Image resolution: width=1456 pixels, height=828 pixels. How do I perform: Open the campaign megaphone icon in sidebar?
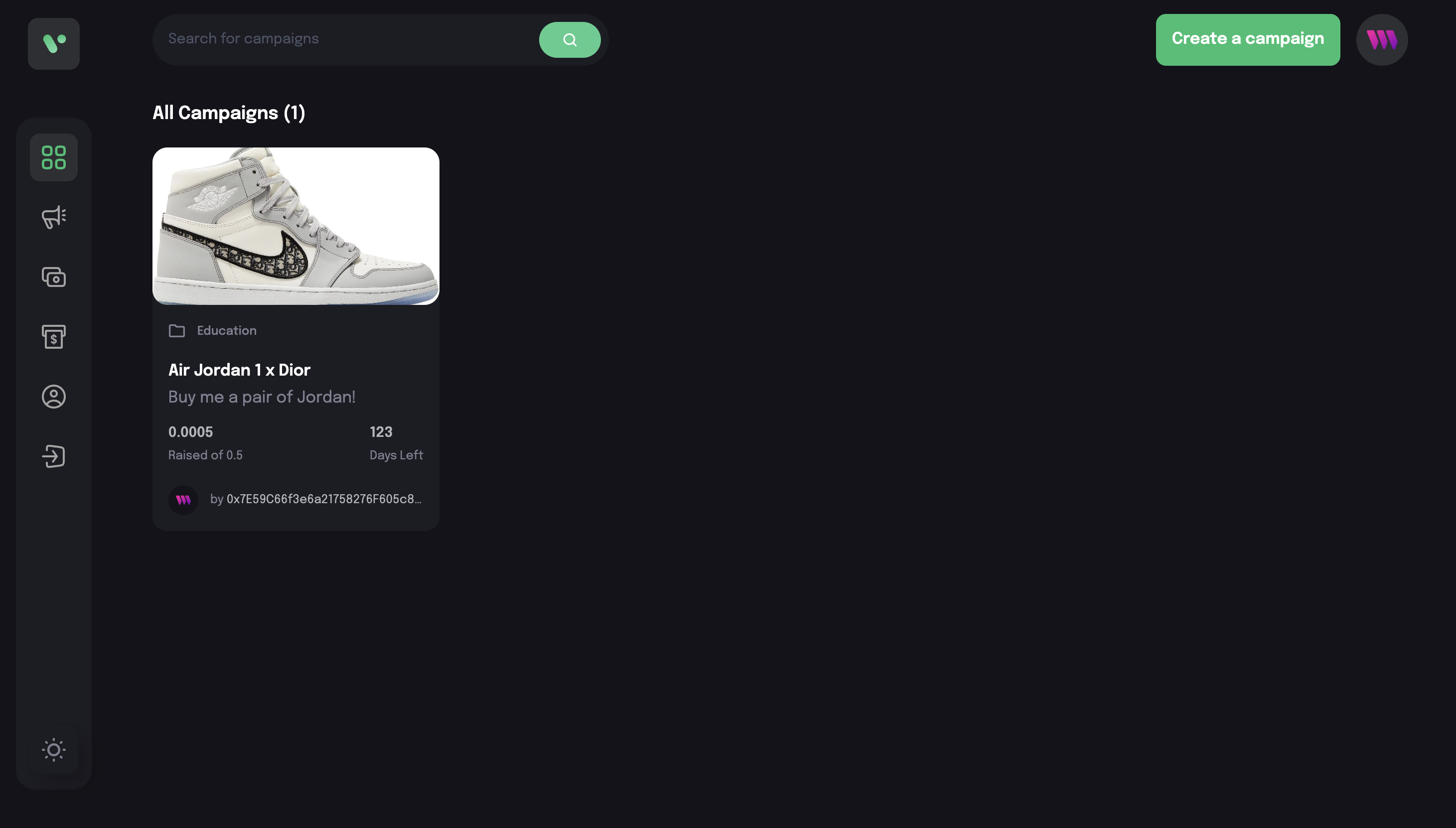[x=53, y=217]
